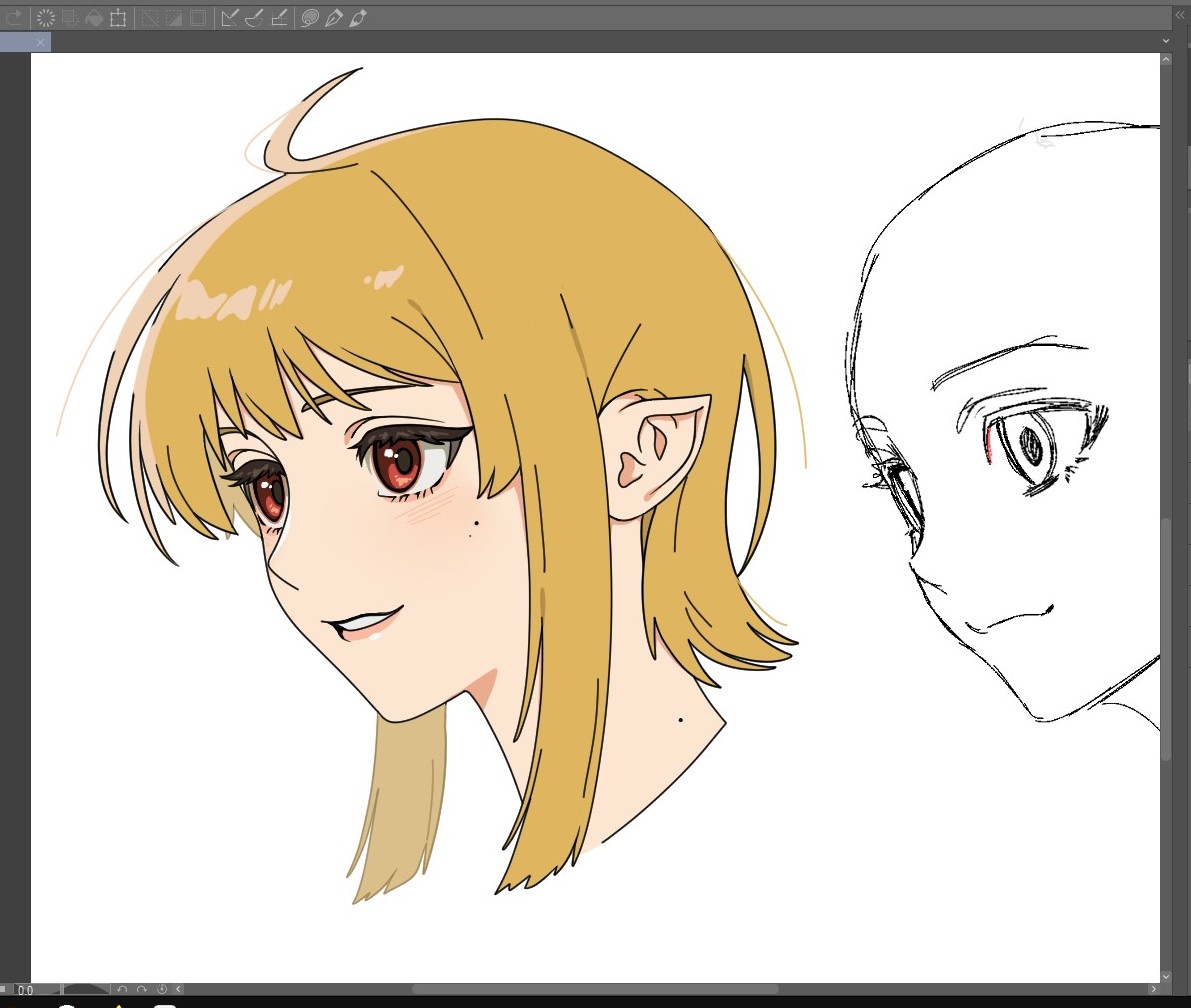Image resolution: width=1191 pixels, height=1008 pixels.
Task: Toggle Snap to Ruler
Action: pos(229,17)
